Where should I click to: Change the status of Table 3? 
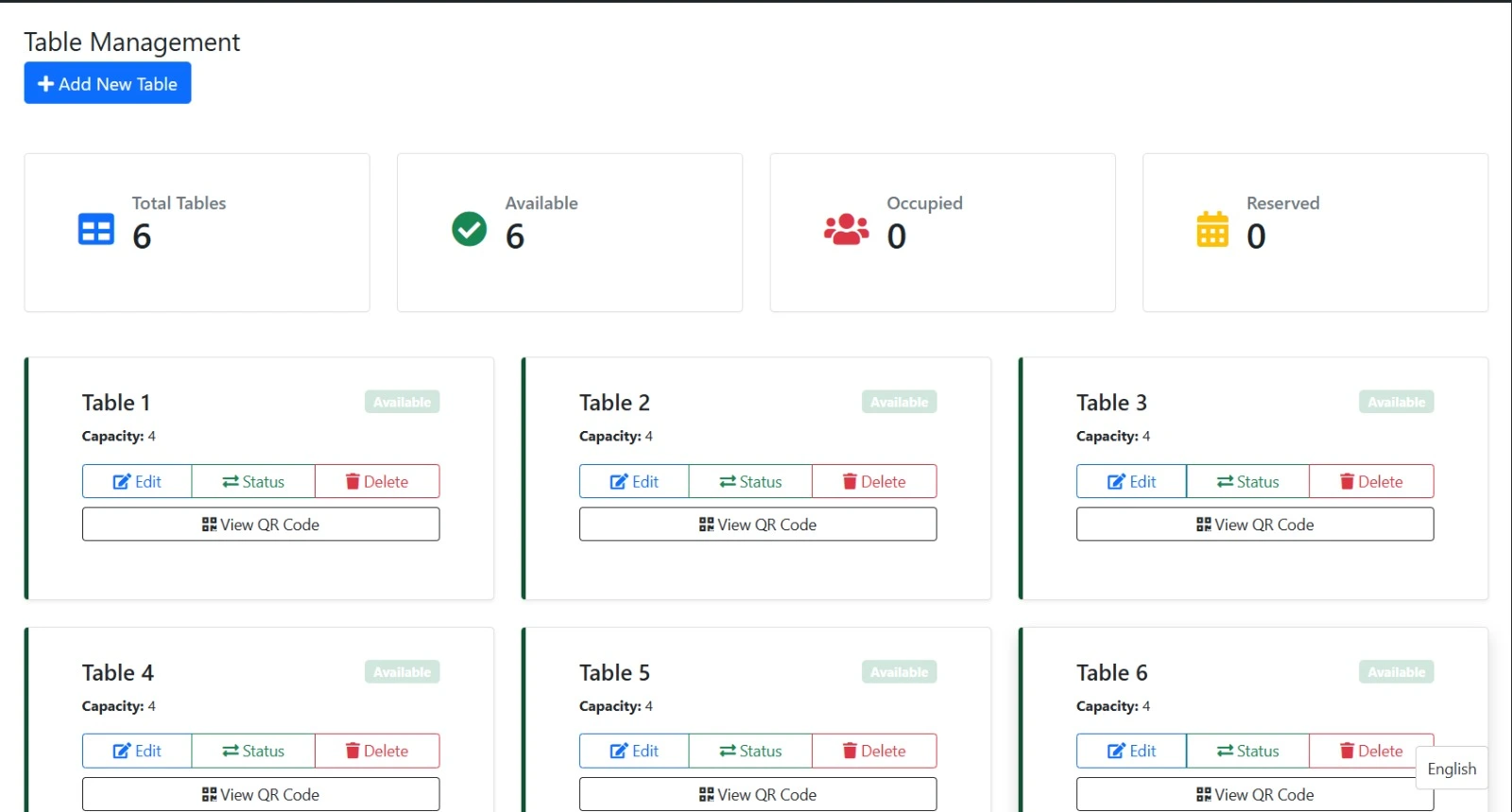(x=1247, y=481)
